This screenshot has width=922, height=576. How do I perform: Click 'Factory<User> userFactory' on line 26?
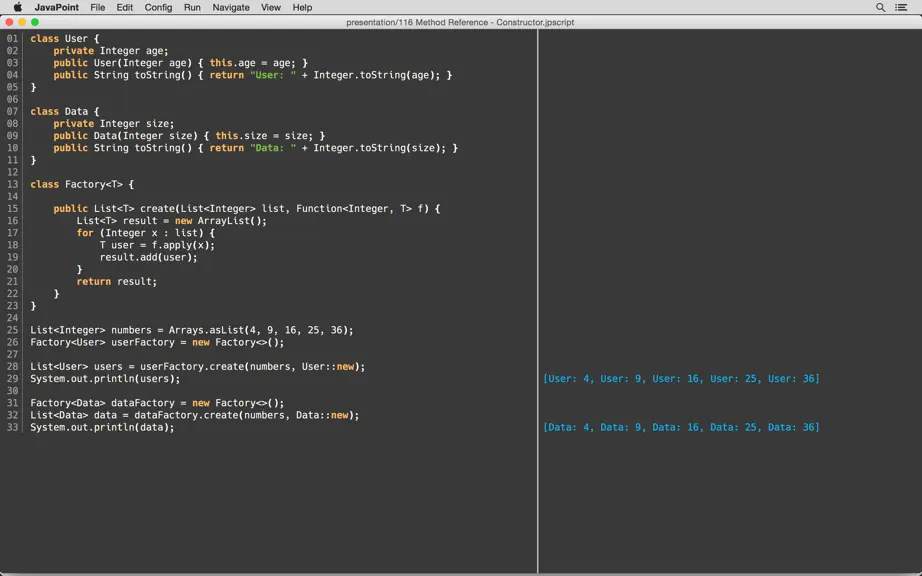click(102, 343)
